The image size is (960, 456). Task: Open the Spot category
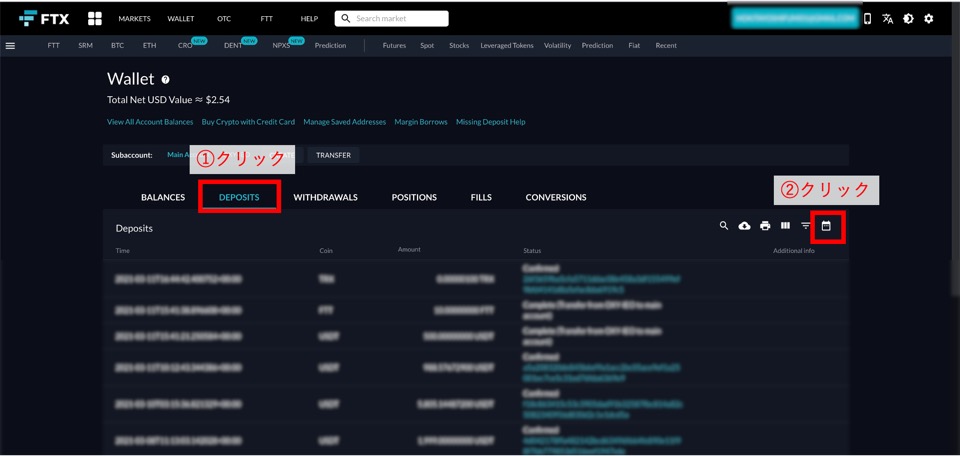[x=427, y=45]
